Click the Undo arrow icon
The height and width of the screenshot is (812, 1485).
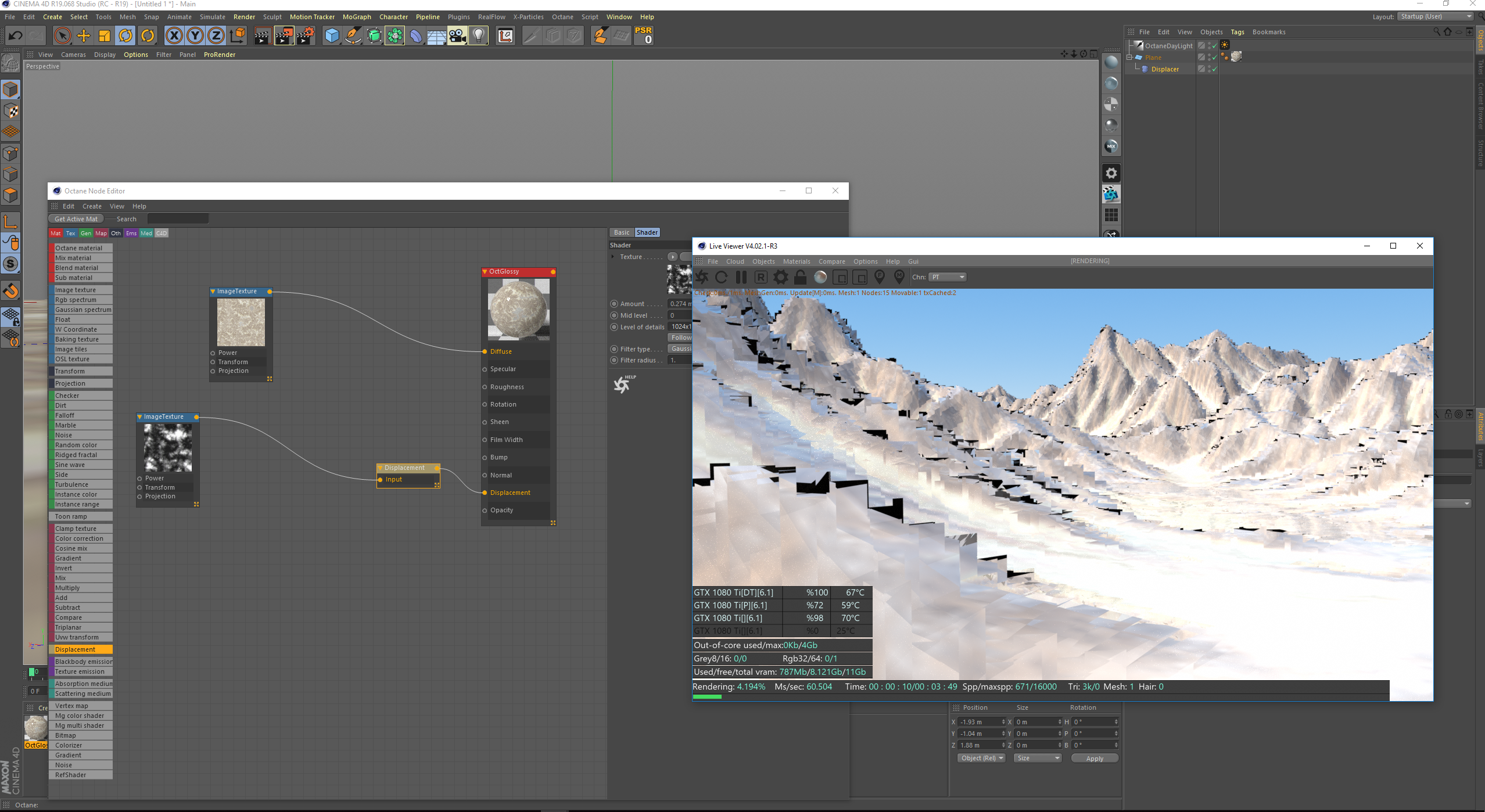[x=16, y=36]
